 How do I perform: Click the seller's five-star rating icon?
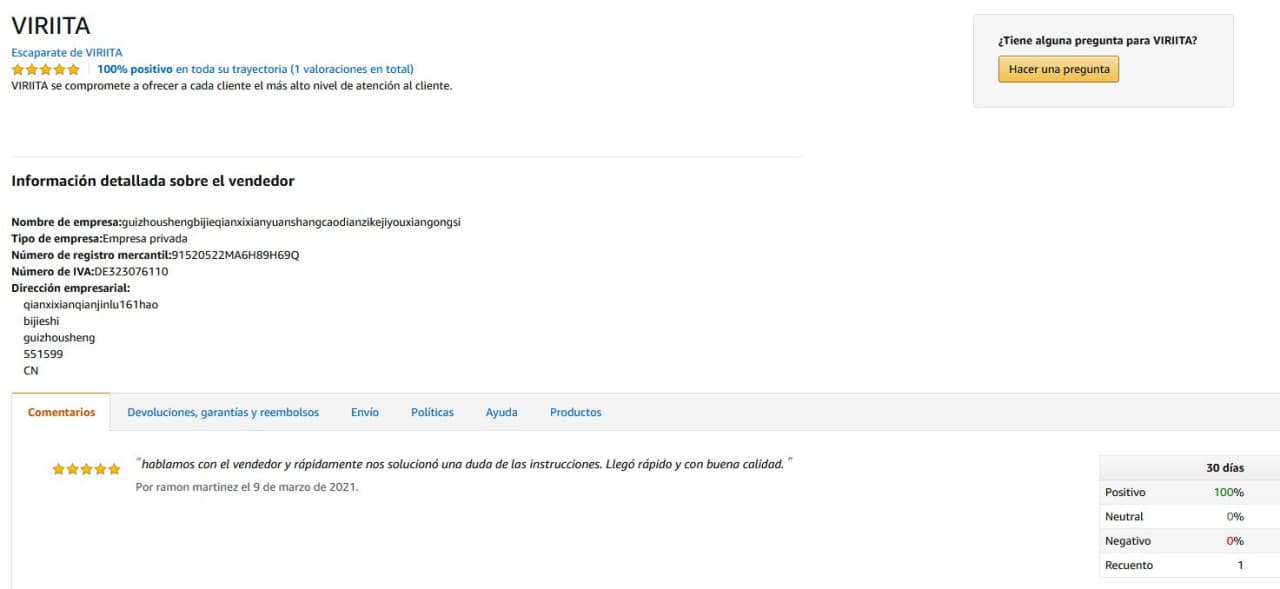tap(45, 69)
